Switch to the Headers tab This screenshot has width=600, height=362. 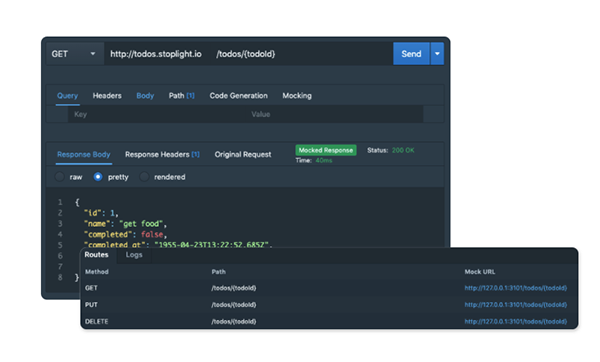107,96
